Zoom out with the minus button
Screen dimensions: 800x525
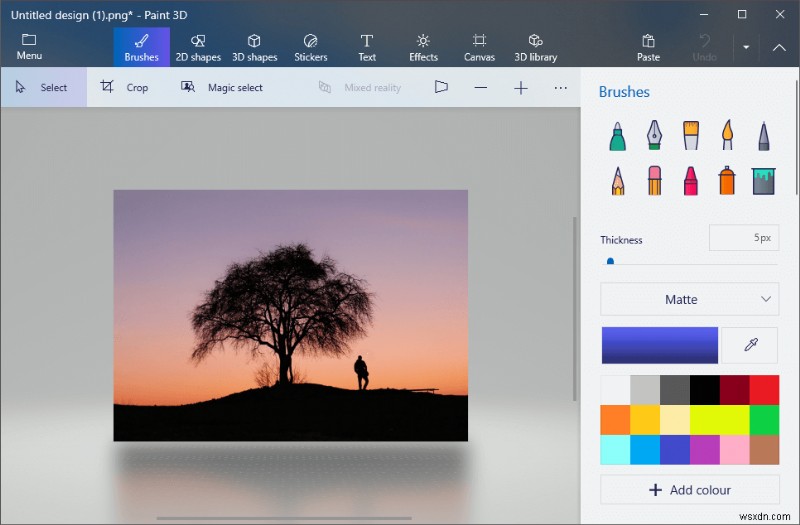[x=481, y=88]
